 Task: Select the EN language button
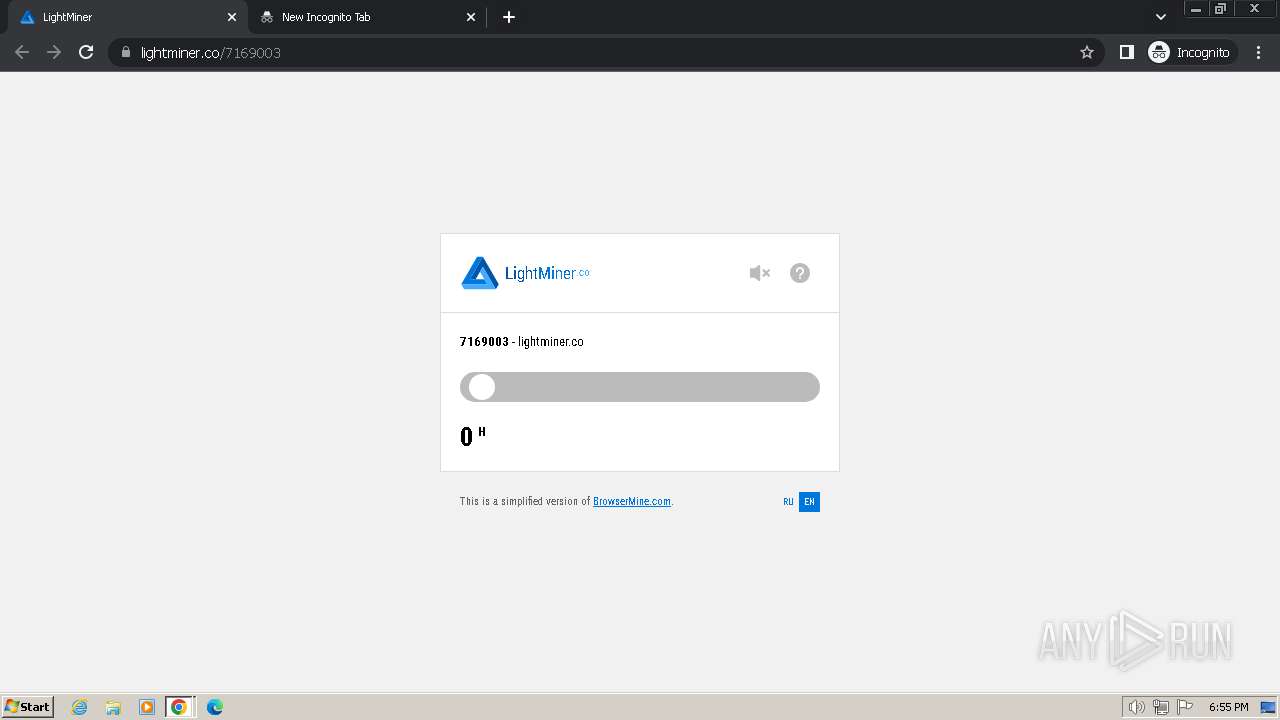click(x=809, y=502)
